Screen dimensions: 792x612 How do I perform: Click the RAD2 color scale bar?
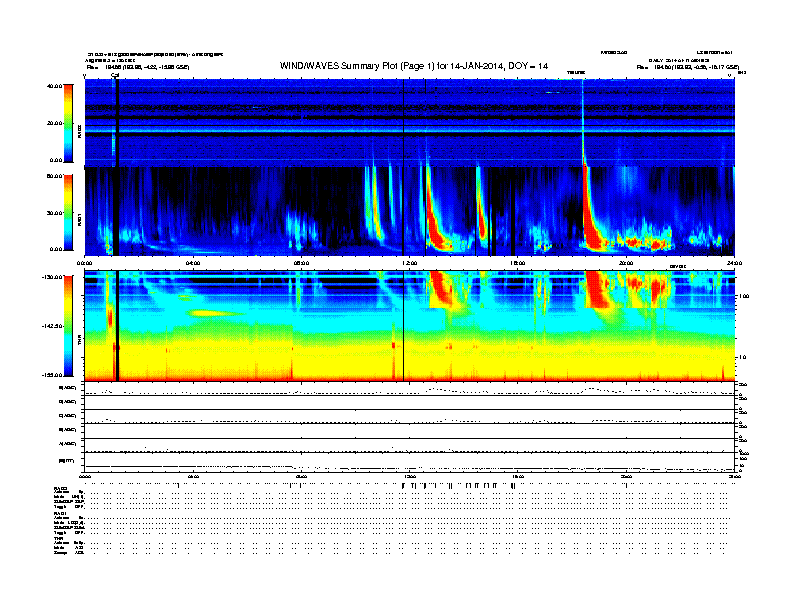click(x=68, y=123)
